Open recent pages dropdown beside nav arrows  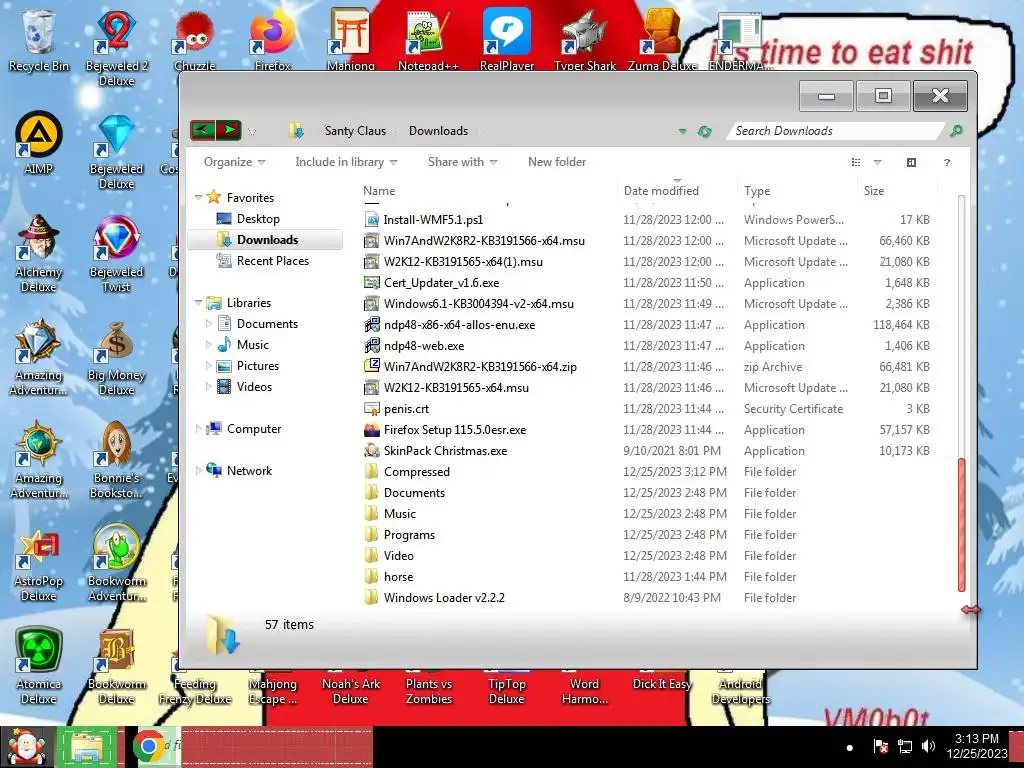252,131
